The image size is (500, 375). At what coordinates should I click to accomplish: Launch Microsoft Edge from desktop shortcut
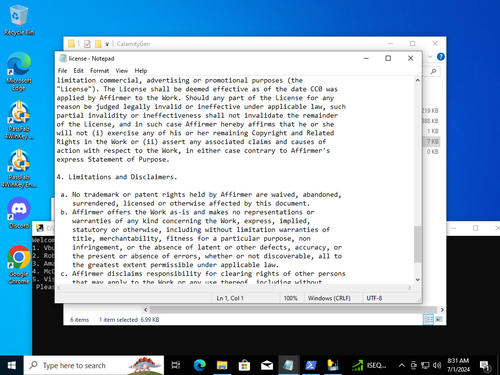(x=19, y=71)
